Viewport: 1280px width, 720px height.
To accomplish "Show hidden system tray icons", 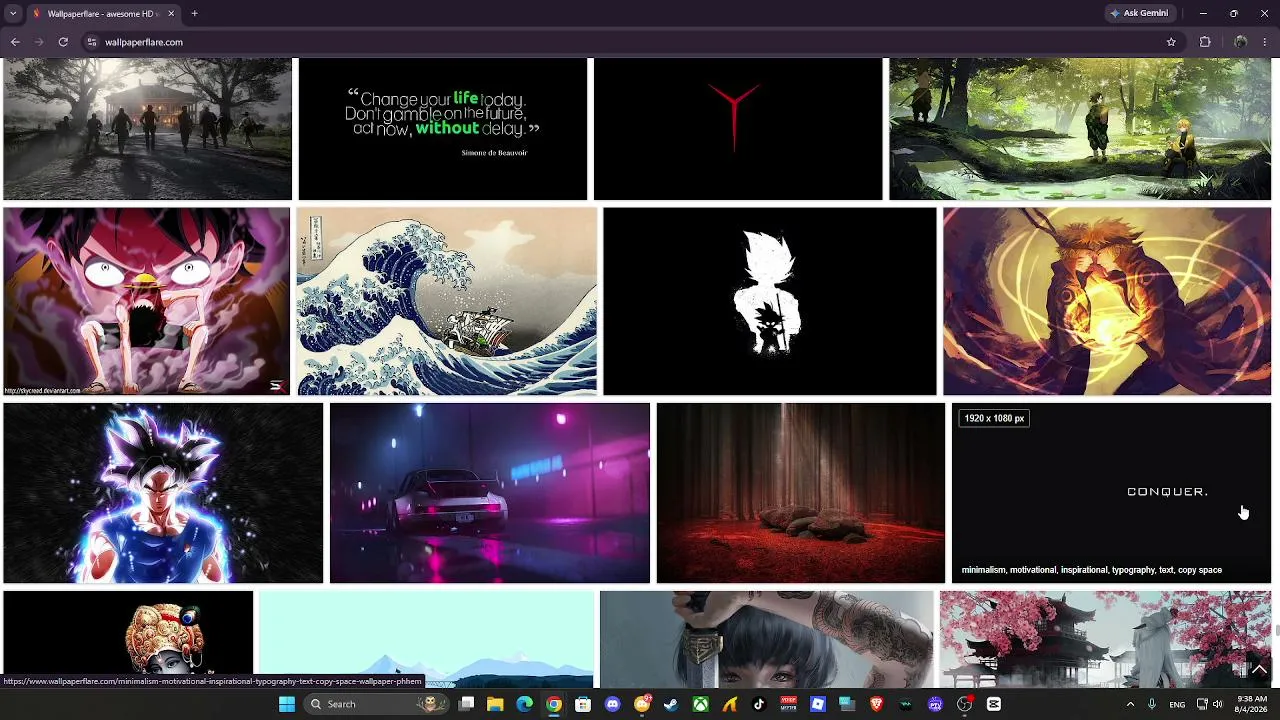I will click(x=1131, y=704).
